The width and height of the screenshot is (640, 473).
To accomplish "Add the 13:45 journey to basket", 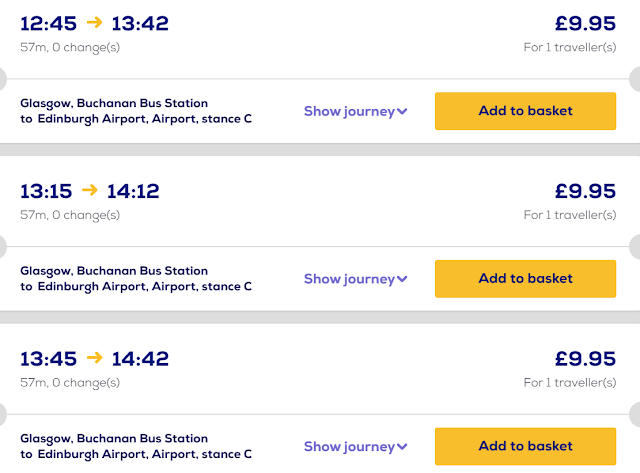I will [x=525, y=446].
